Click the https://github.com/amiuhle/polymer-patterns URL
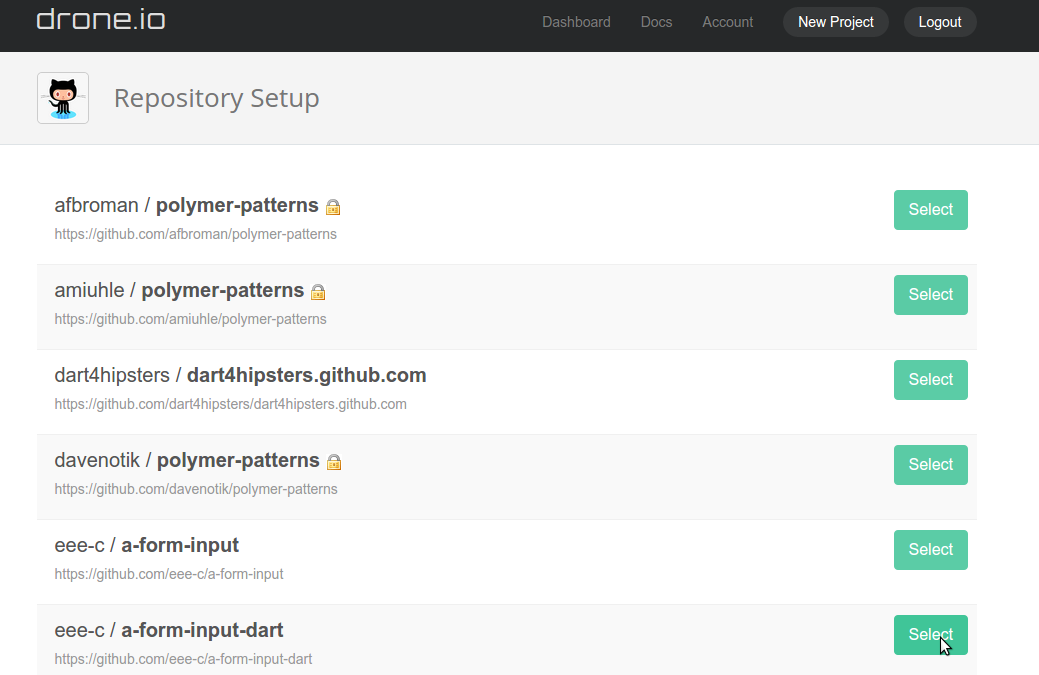1039x675 pixels. point(190,319)
